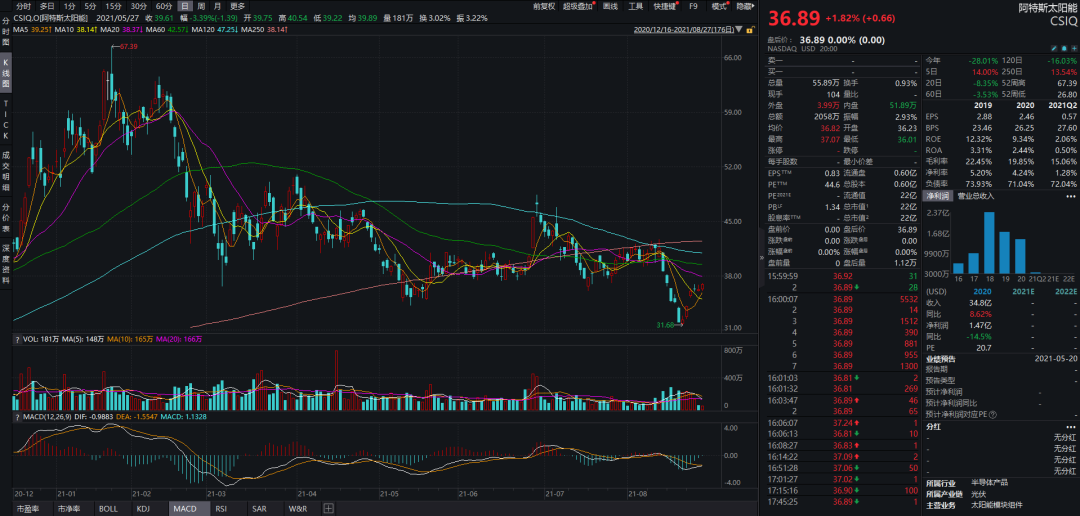Expand the 更多 periods dropdown
This screenshot has height=516, width=1080.
tap(237, 6)
